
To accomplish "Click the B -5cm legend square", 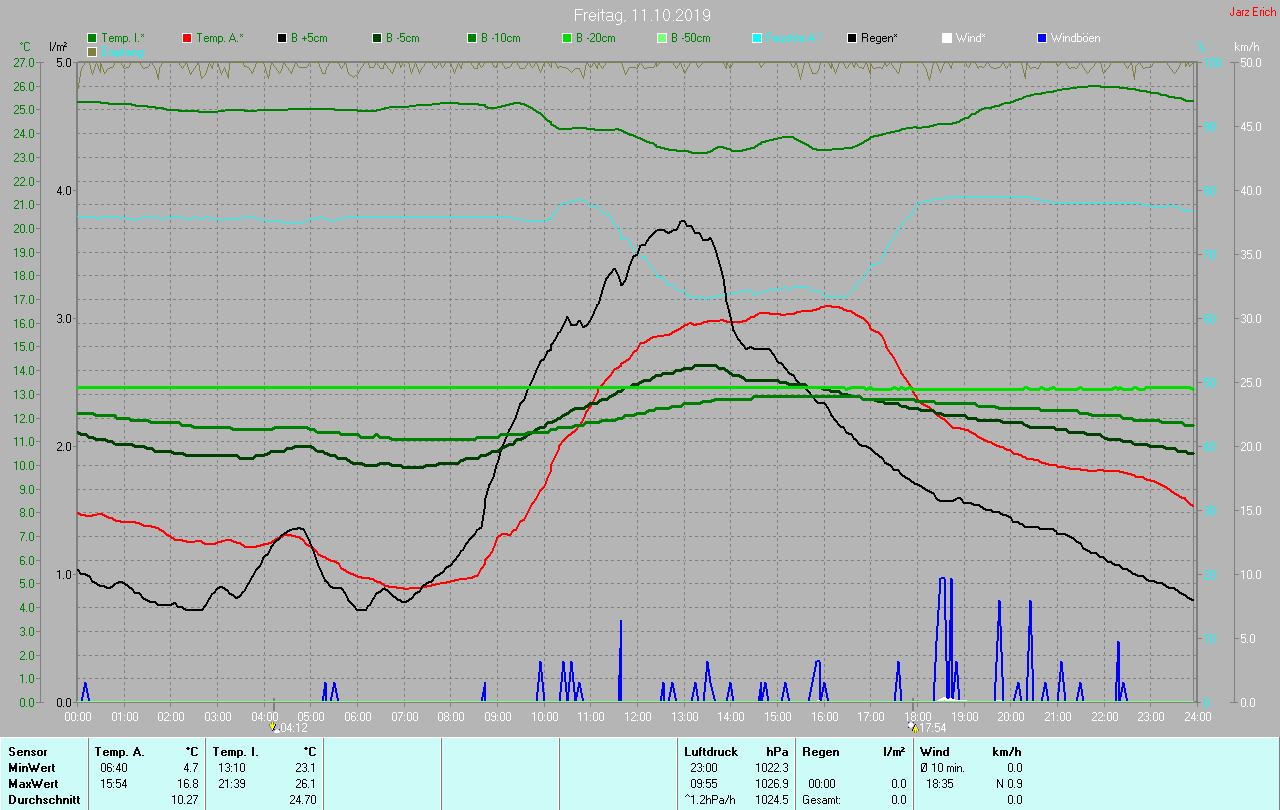I will pos(378,38).
